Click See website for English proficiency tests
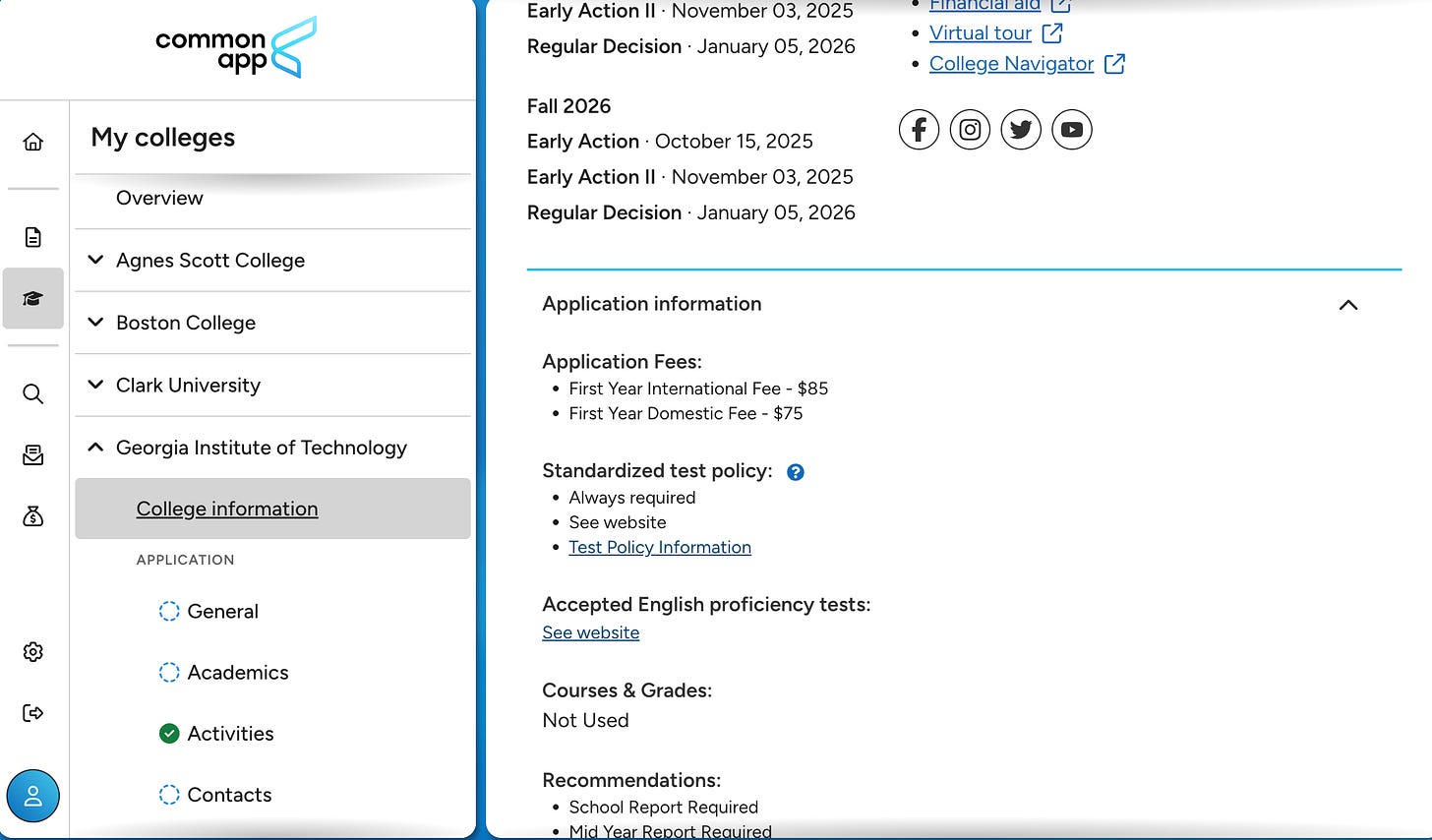Screen dimensions: 1432x840 [591, 633]
